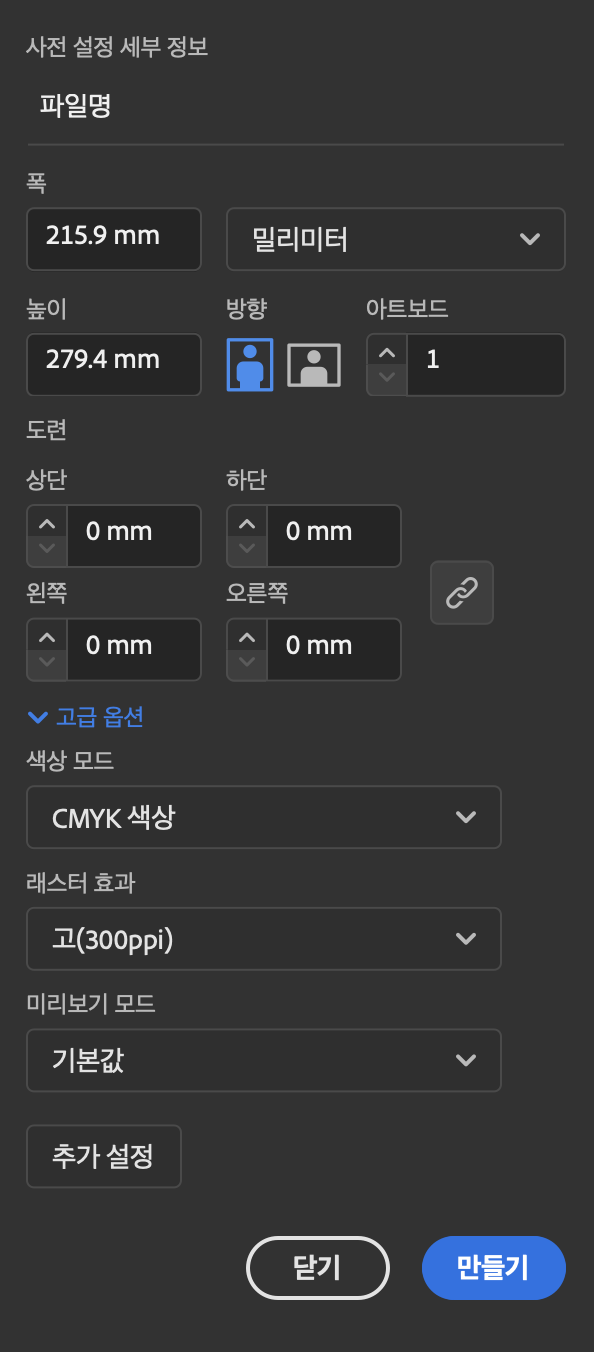Increase 하단 bleed with up arrow
Screen dimensions: 594x1352
247,522
